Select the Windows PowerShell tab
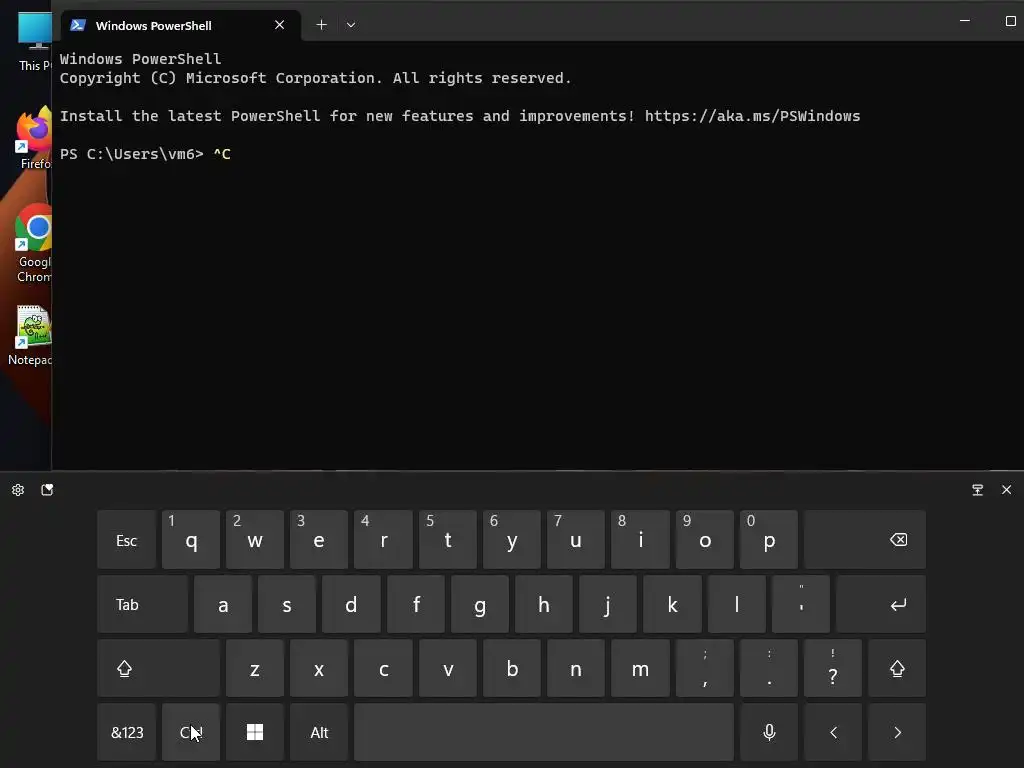This screenshot has height=768, width=1024. tap(180, 25)
